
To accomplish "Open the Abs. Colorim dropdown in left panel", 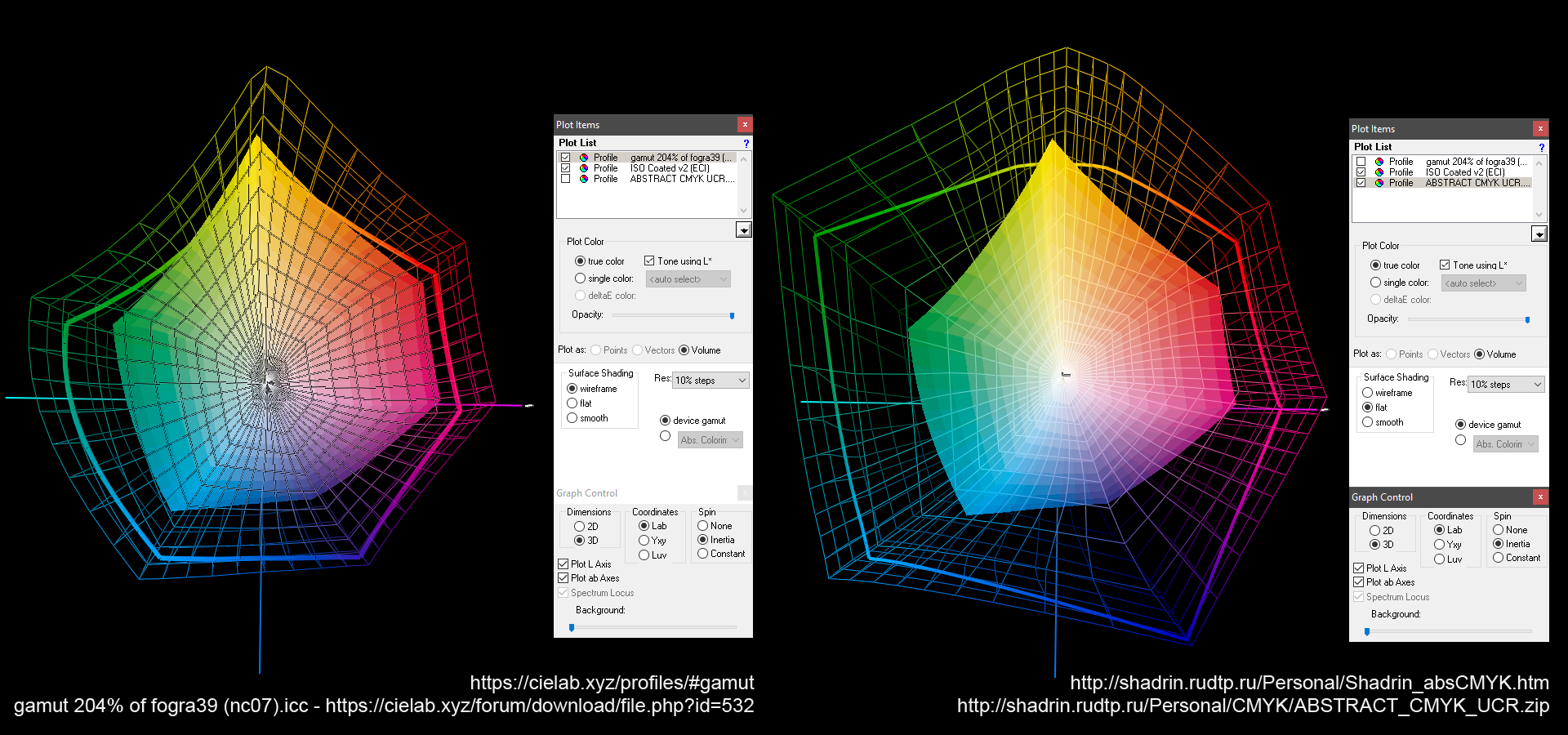I will pyautogui.click(x=710, y=440).
